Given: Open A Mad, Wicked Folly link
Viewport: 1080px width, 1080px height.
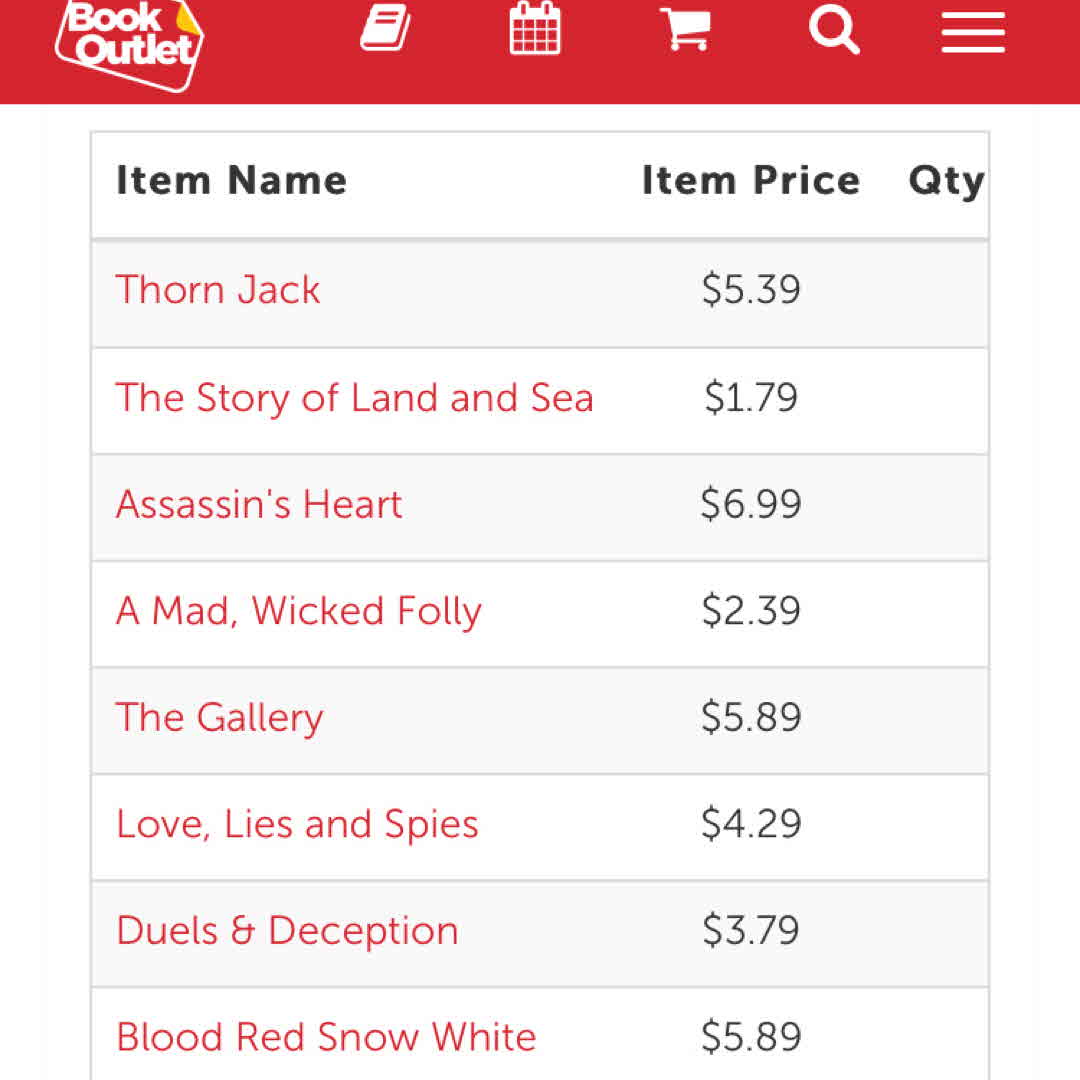Looking at the screenshot, I should coord(299,611).
